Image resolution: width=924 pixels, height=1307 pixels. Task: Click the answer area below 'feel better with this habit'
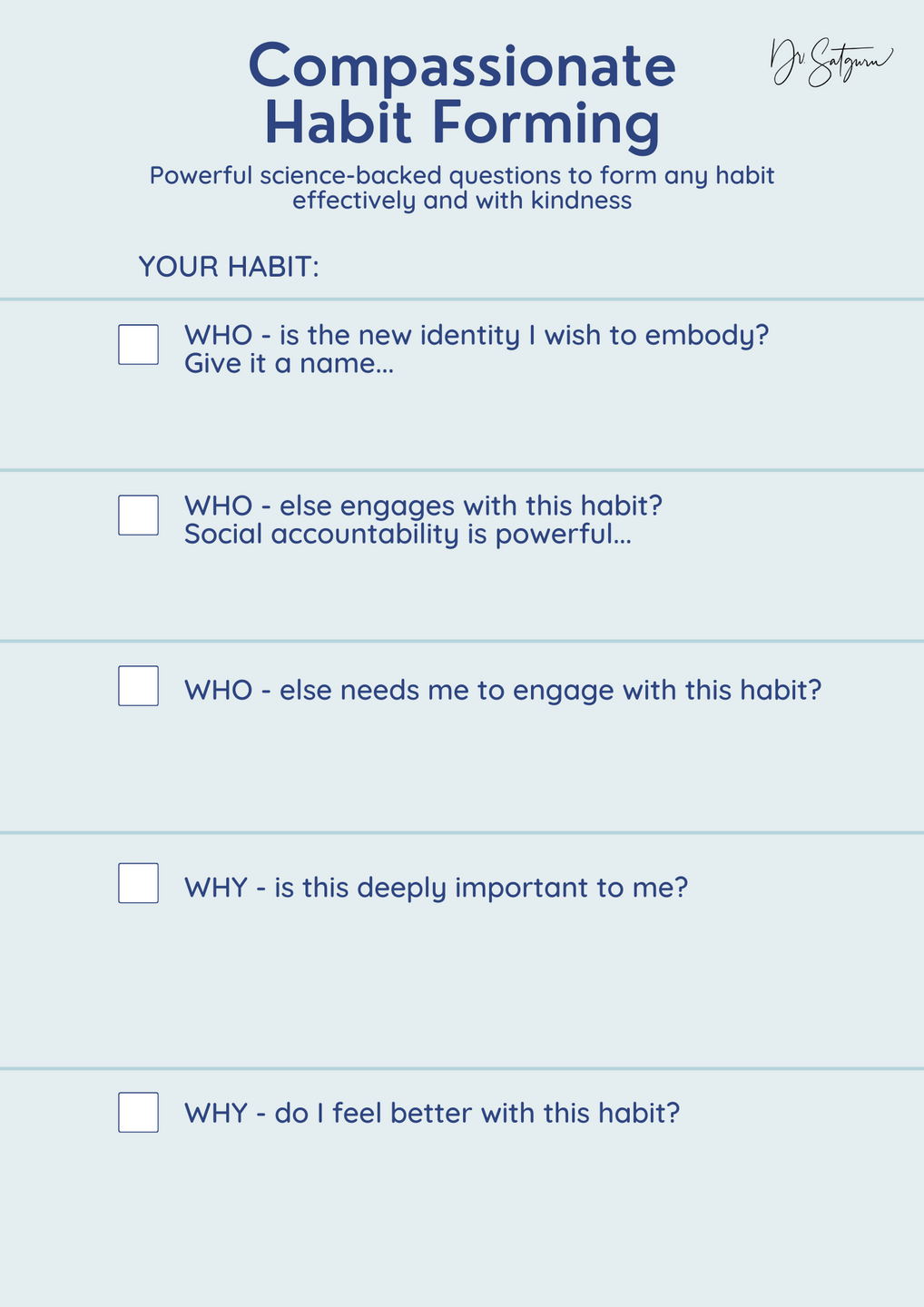462,1218
